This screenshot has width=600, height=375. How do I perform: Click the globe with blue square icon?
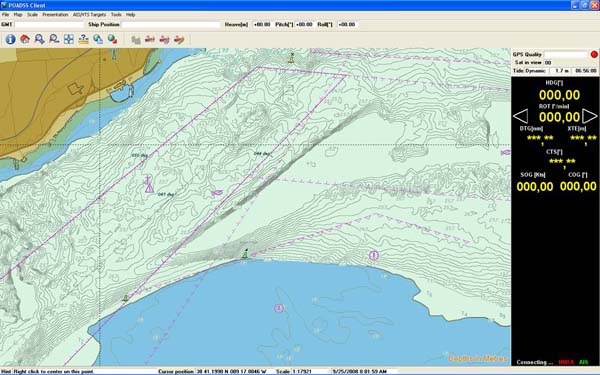click(98, 39)
